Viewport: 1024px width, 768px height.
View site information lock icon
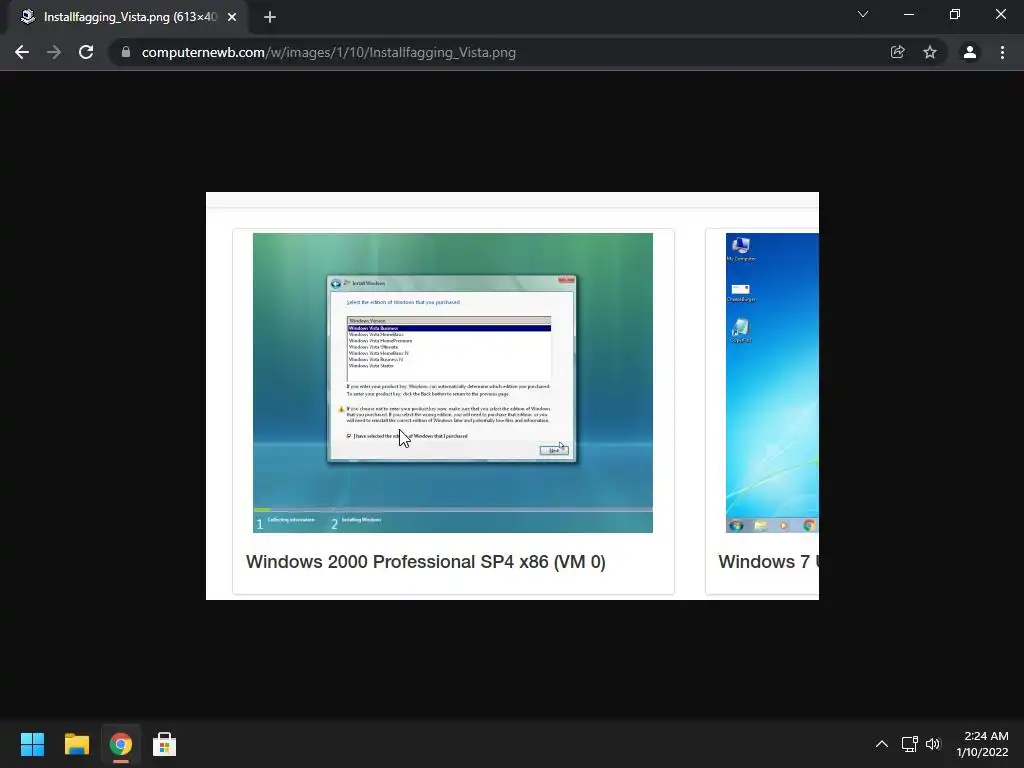click(126, 52)
